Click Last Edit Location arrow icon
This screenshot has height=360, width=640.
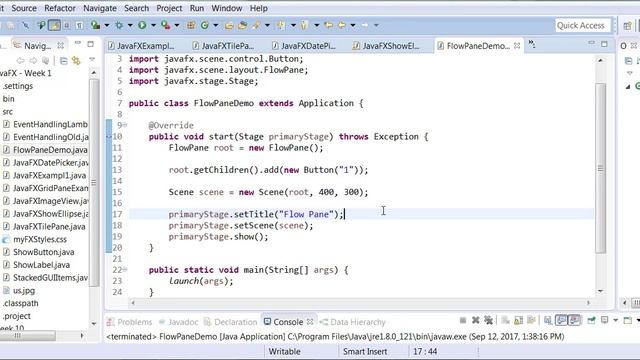click(328, 25)
